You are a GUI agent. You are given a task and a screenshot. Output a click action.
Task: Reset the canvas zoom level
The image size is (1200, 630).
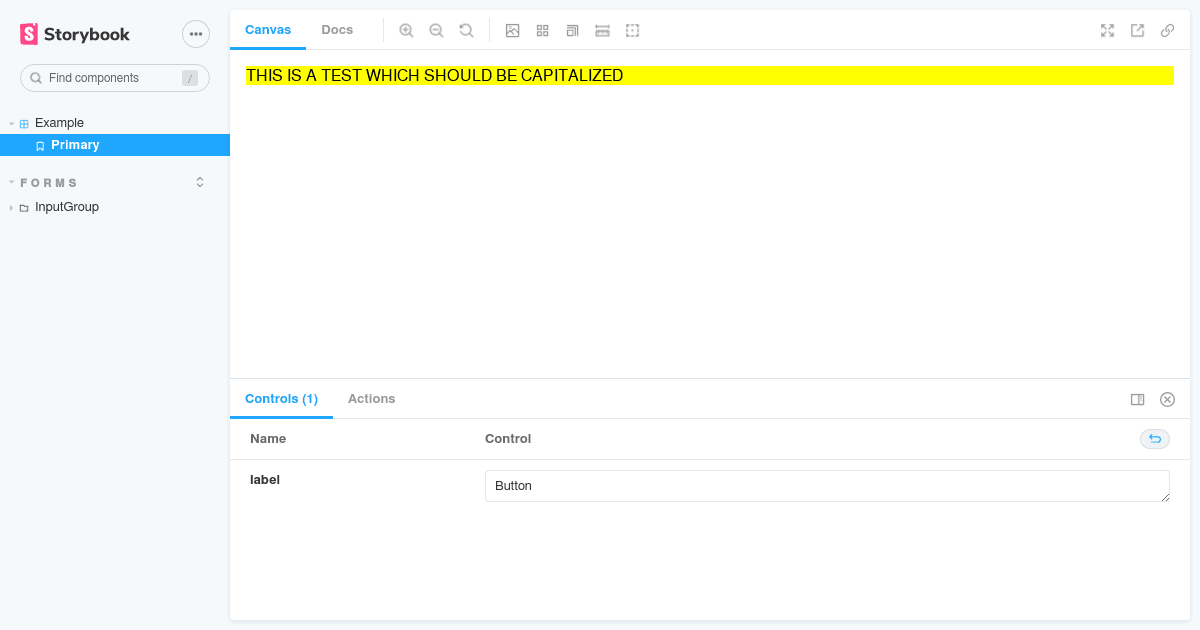click(x=466, y=30)
